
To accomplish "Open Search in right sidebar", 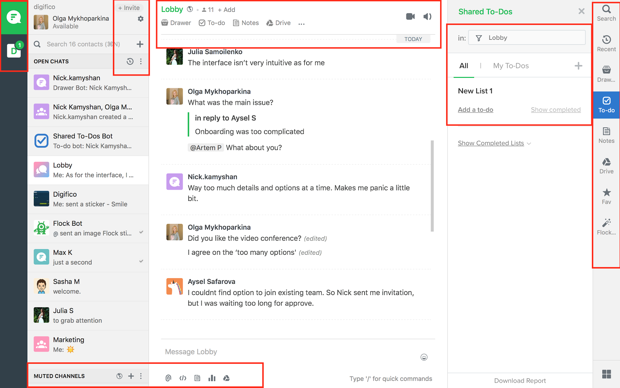I will coord(606,13).
